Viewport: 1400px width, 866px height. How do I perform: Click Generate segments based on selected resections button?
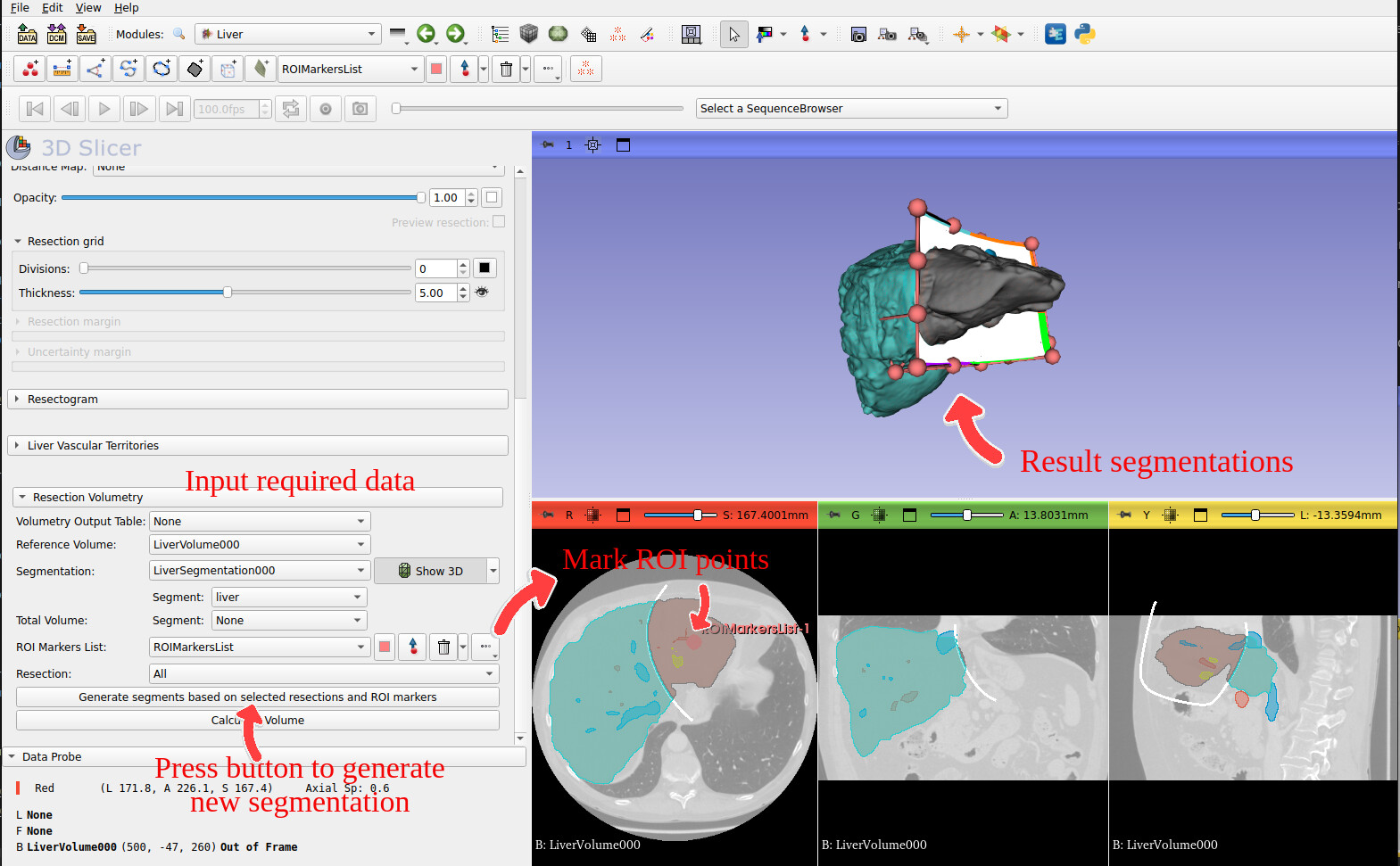[x=258, y=697]
